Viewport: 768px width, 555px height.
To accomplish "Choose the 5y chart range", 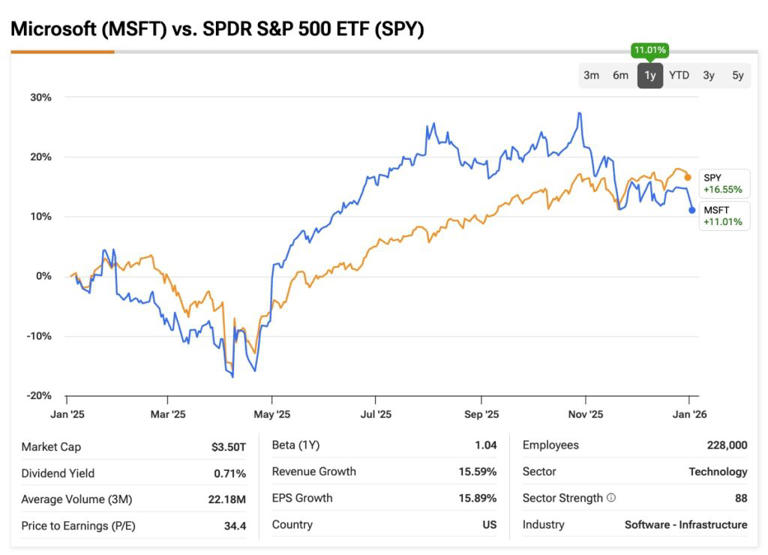I will point(737,75).
